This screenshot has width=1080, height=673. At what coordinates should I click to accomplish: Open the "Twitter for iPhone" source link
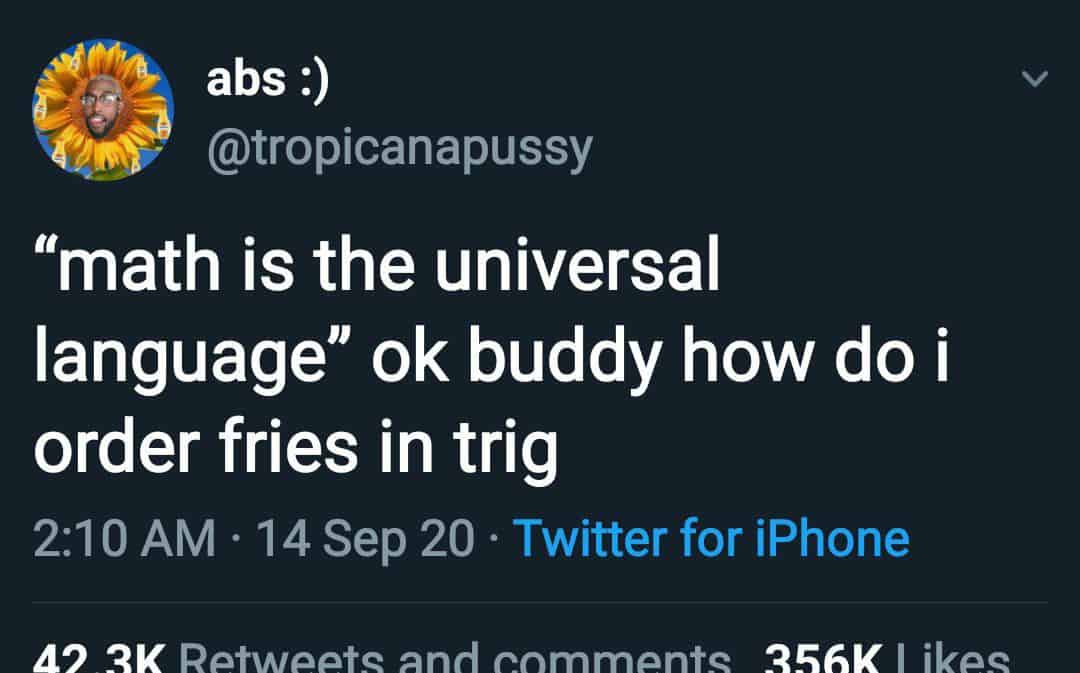711,539
